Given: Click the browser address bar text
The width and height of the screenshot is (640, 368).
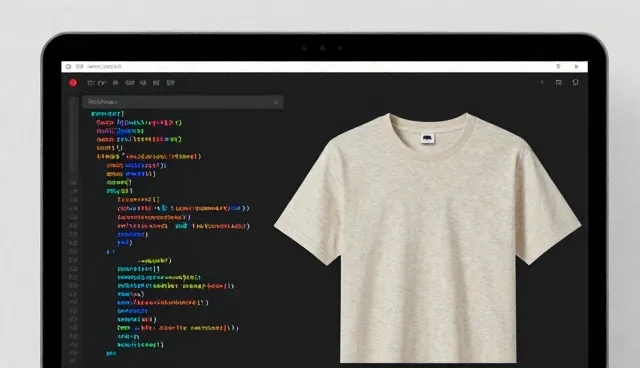Looking at the screenshot, I should tap(104, 67).
